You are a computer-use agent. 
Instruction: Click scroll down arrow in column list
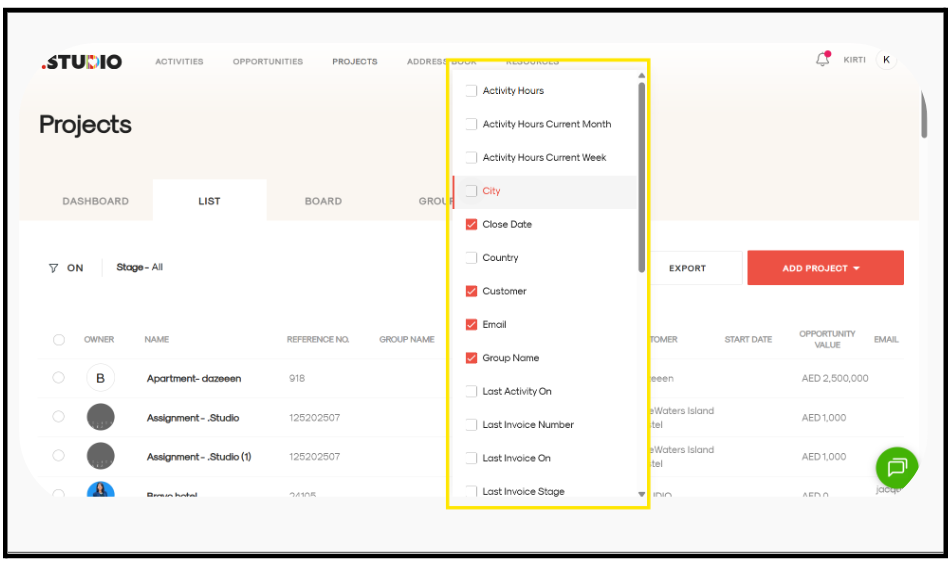click(x=641, y=494)
